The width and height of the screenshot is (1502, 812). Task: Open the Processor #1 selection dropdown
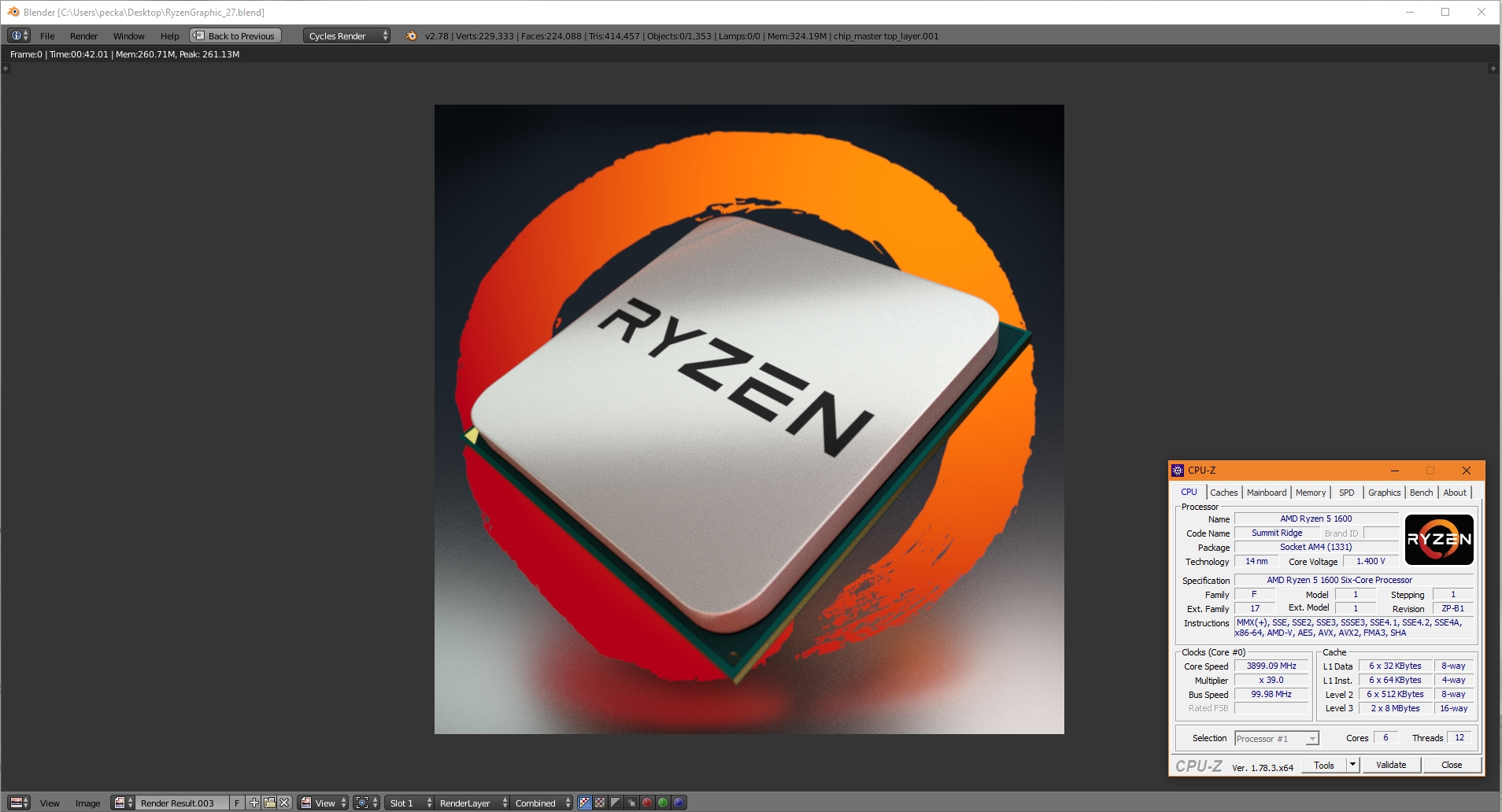click(1276, 738)
